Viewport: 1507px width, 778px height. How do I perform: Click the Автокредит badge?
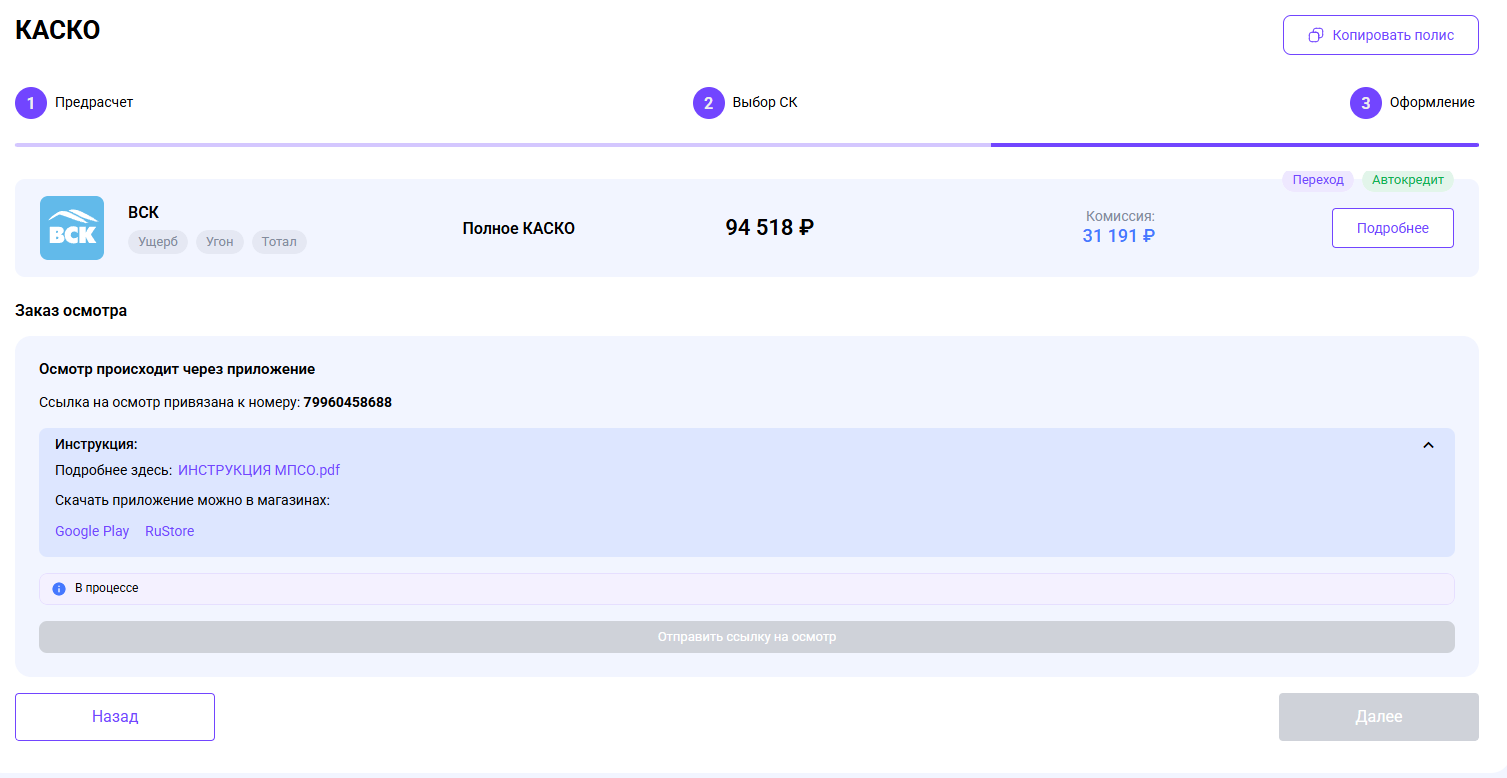click(x=1408, y=180)
